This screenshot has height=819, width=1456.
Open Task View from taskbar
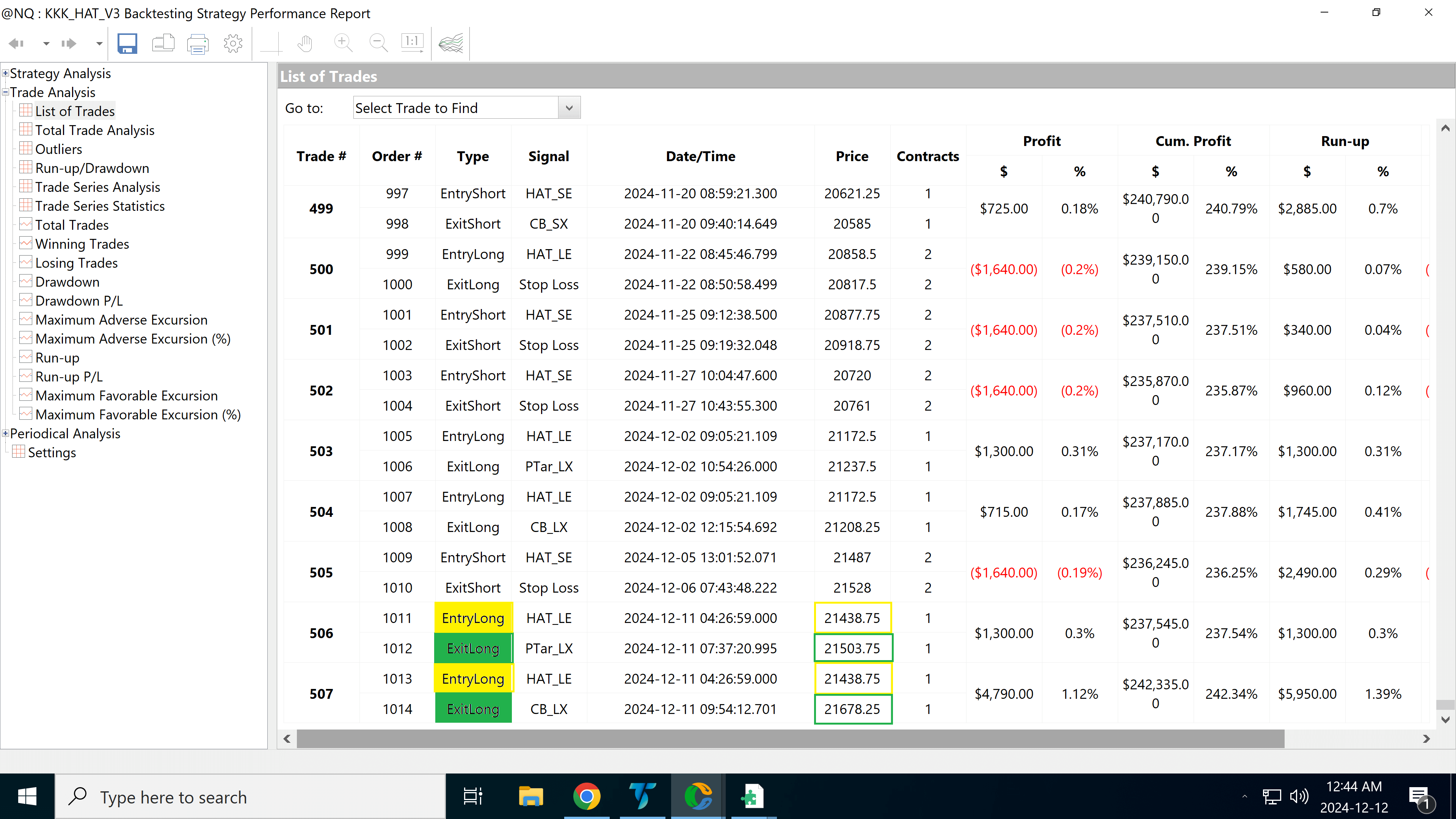coord(472,796)
